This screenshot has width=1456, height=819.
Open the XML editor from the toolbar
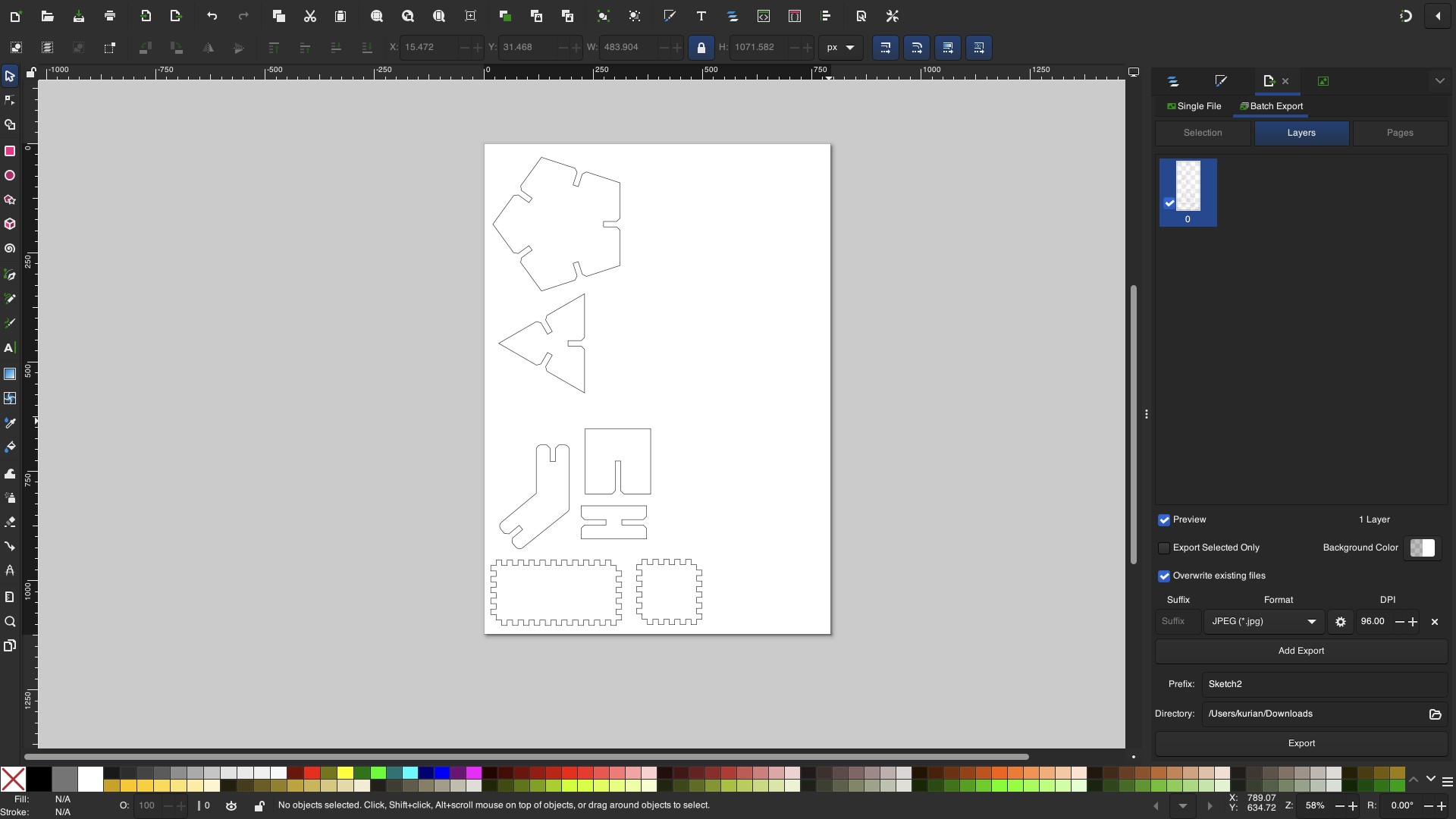click(764, 16)
